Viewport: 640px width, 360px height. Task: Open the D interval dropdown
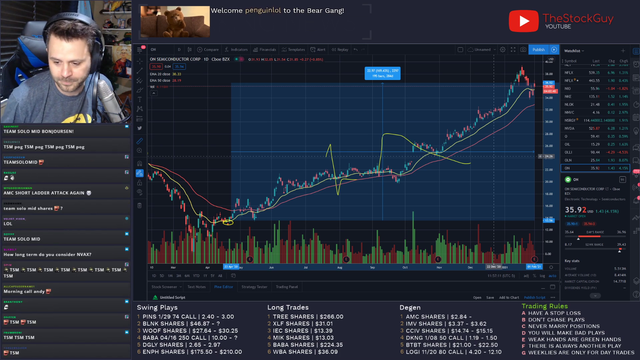click(179, 50)
